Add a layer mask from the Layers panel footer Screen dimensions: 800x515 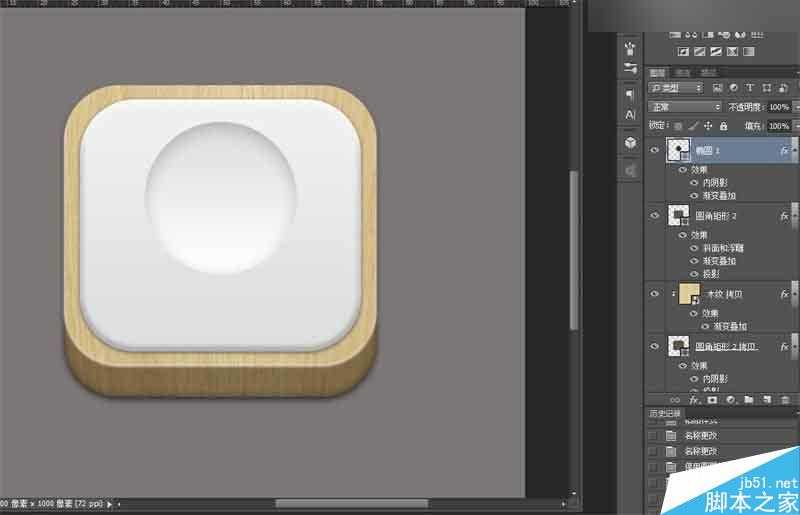[712, 399]
